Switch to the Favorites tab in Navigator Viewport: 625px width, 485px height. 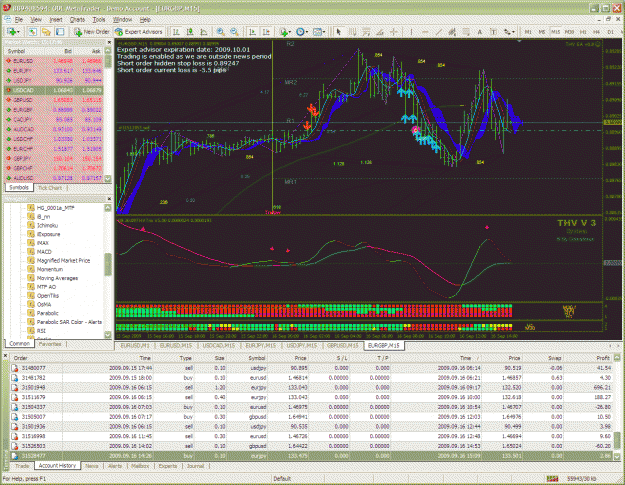[50, 344]
